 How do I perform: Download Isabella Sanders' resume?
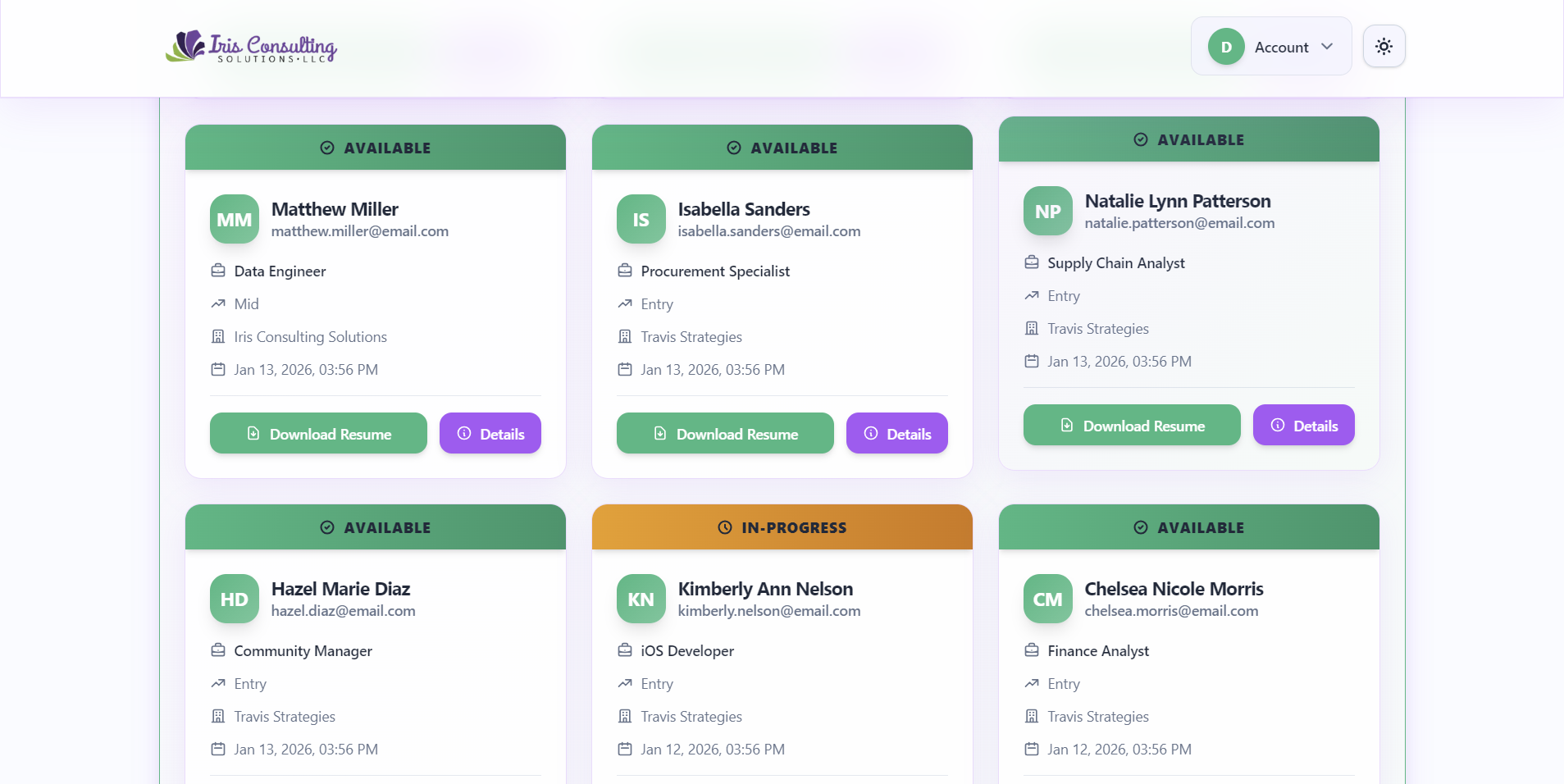(x=725, y=433)
